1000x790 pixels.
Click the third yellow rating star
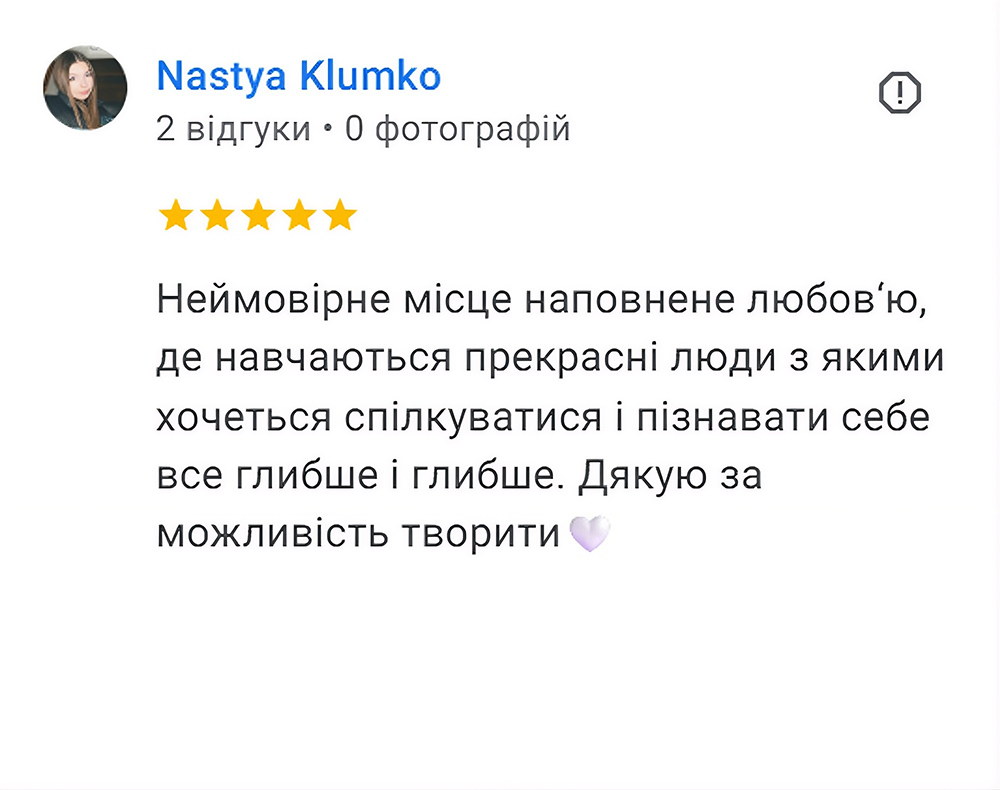point(258,215)
